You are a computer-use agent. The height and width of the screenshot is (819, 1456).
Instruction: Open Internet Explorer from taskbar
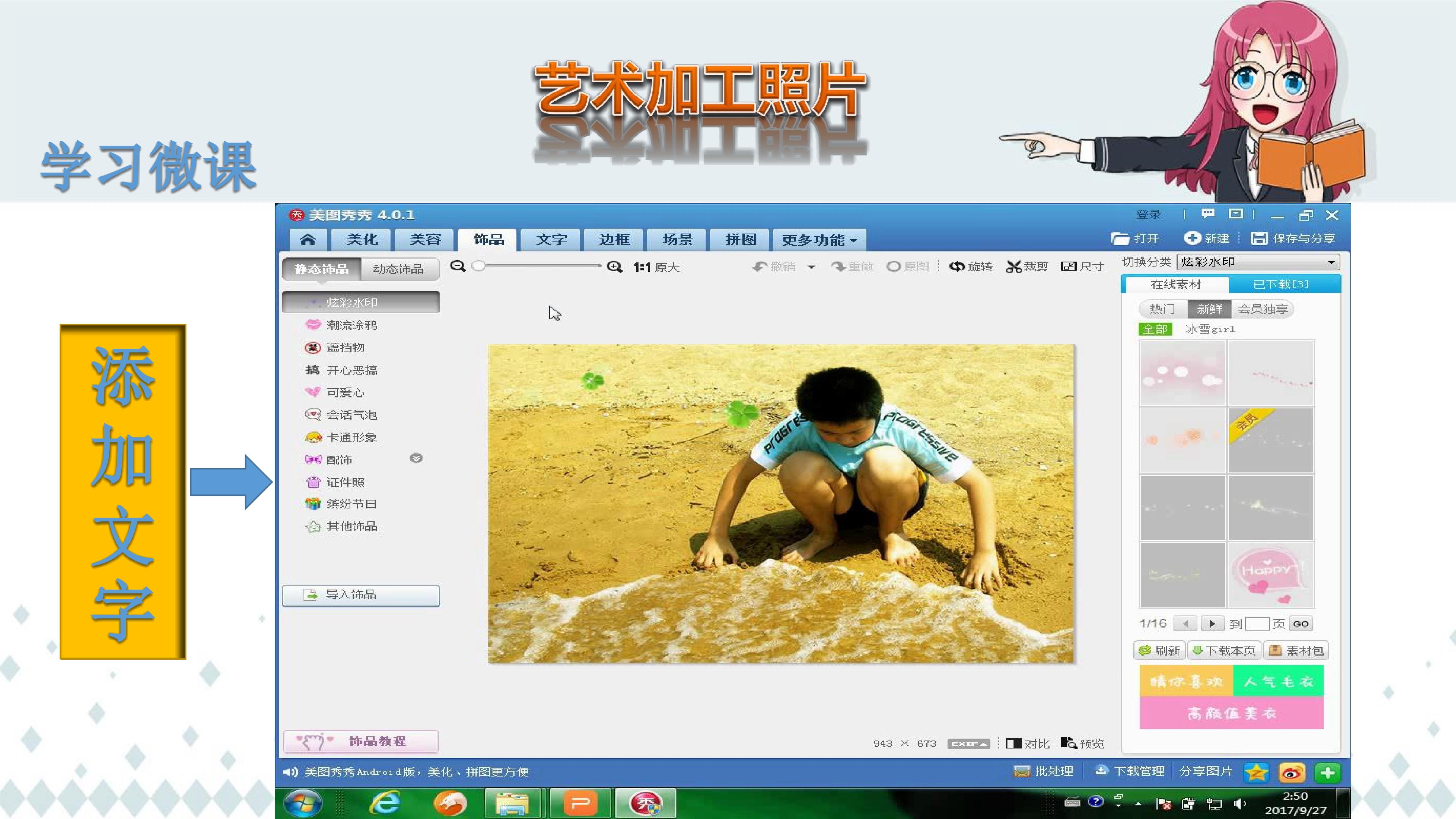(x=386, y=803)
